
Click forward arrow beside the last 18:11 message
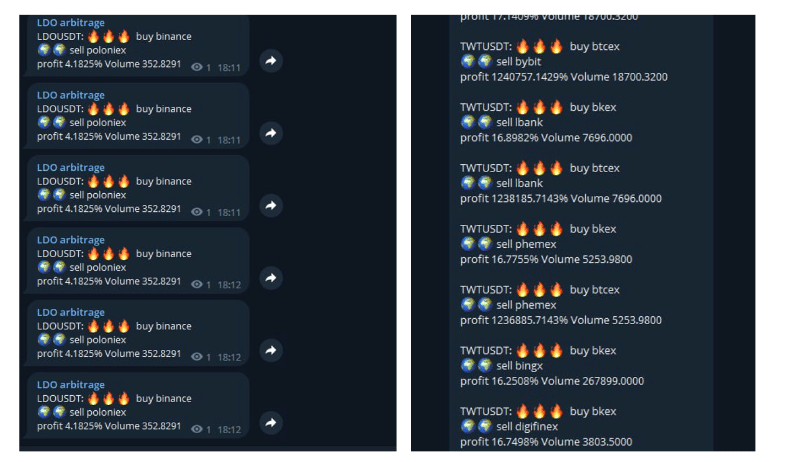point(271,205)
